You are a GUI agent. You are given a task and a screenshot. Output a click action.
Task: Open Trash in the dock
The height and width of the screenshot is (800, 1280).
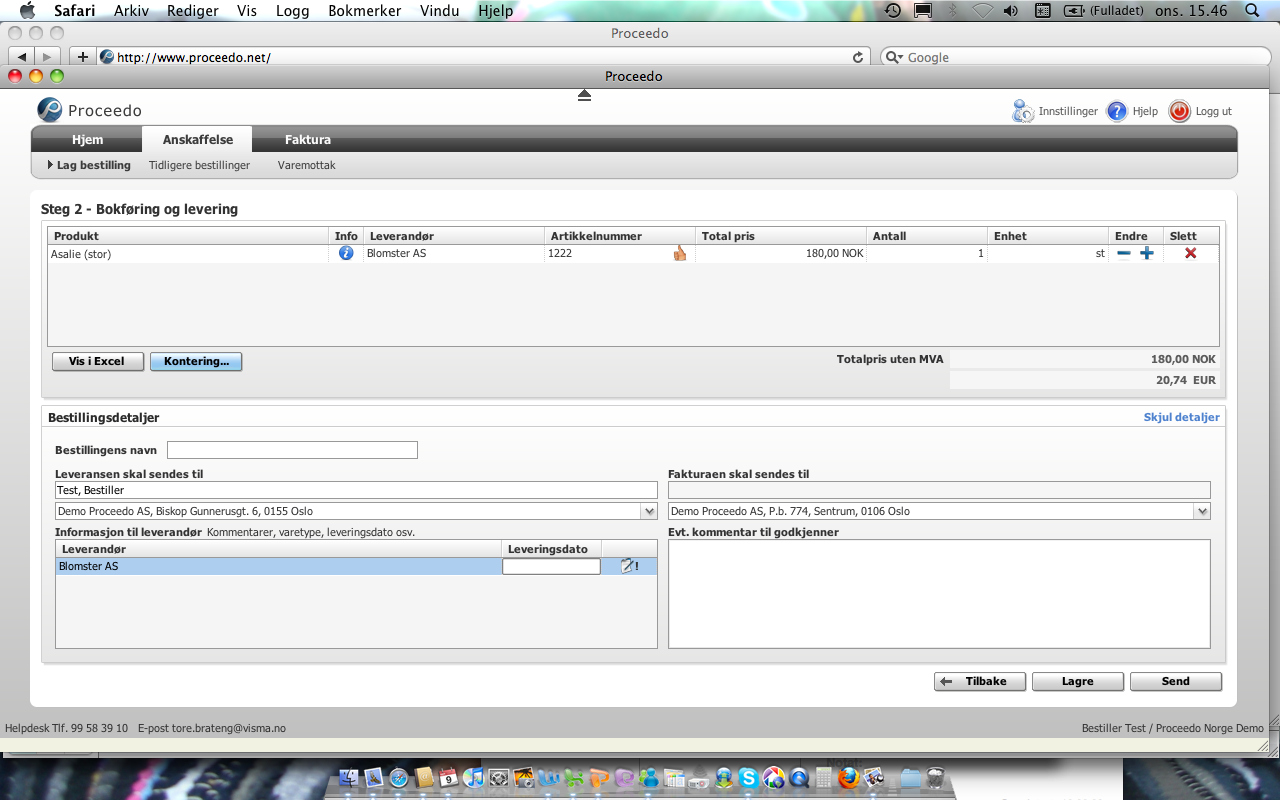[936, 777]
